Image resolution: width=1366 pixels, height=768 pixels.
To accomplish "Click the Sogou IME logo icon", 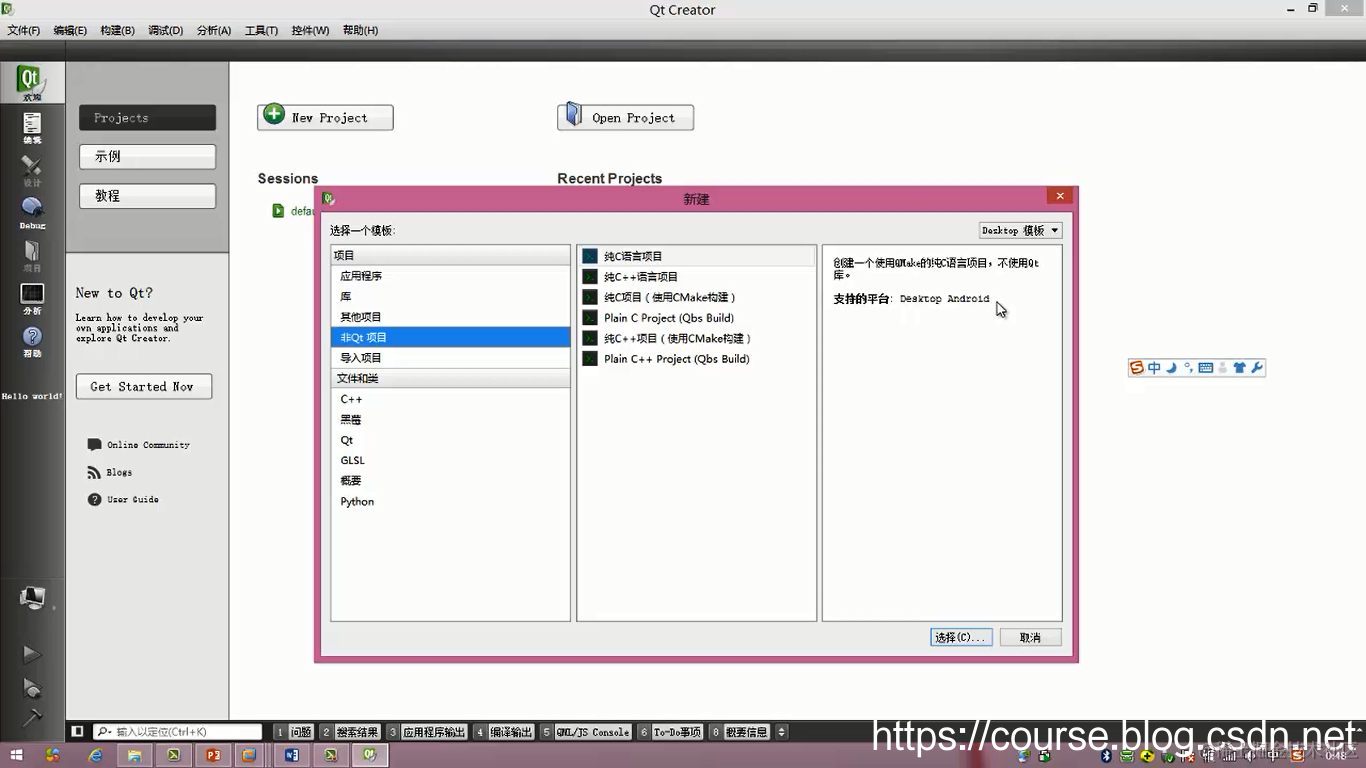I will 1136,368.
